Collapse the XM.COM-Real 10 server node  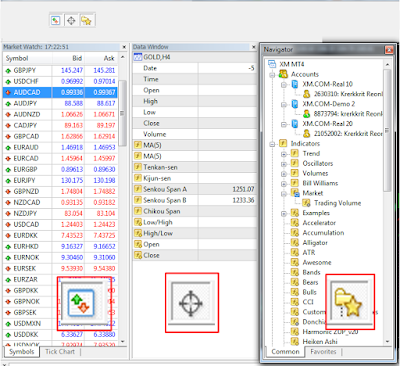[284, 85]
